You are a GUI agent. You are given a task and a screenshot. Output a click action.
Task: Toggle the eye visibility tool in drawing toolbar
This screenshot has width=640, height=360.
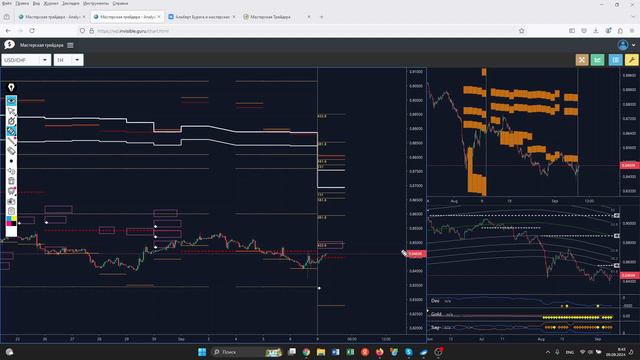click(x=11, y=100)
